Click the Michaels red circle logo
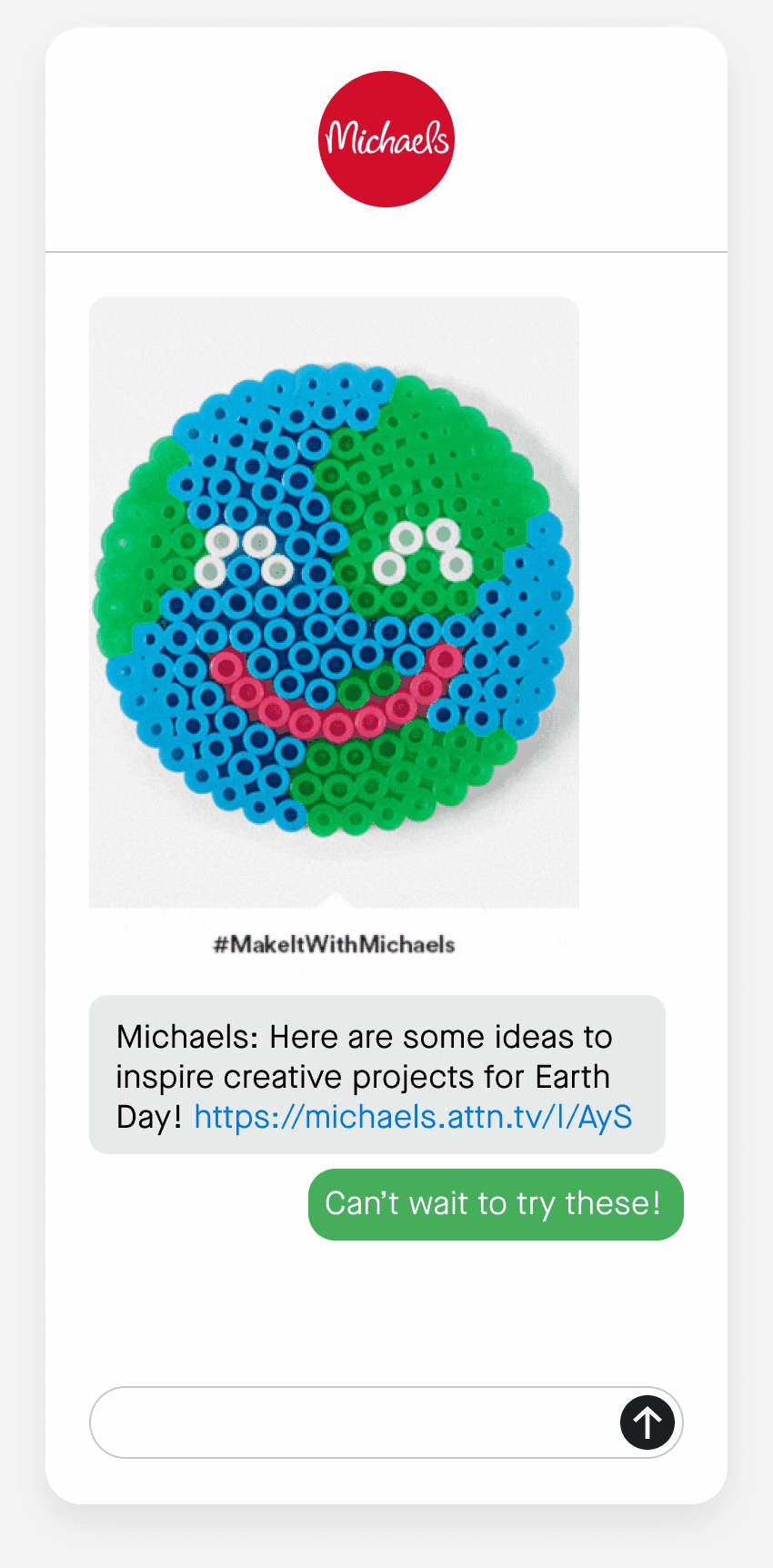Screen dimensions: 773x1568 point(386,139)
